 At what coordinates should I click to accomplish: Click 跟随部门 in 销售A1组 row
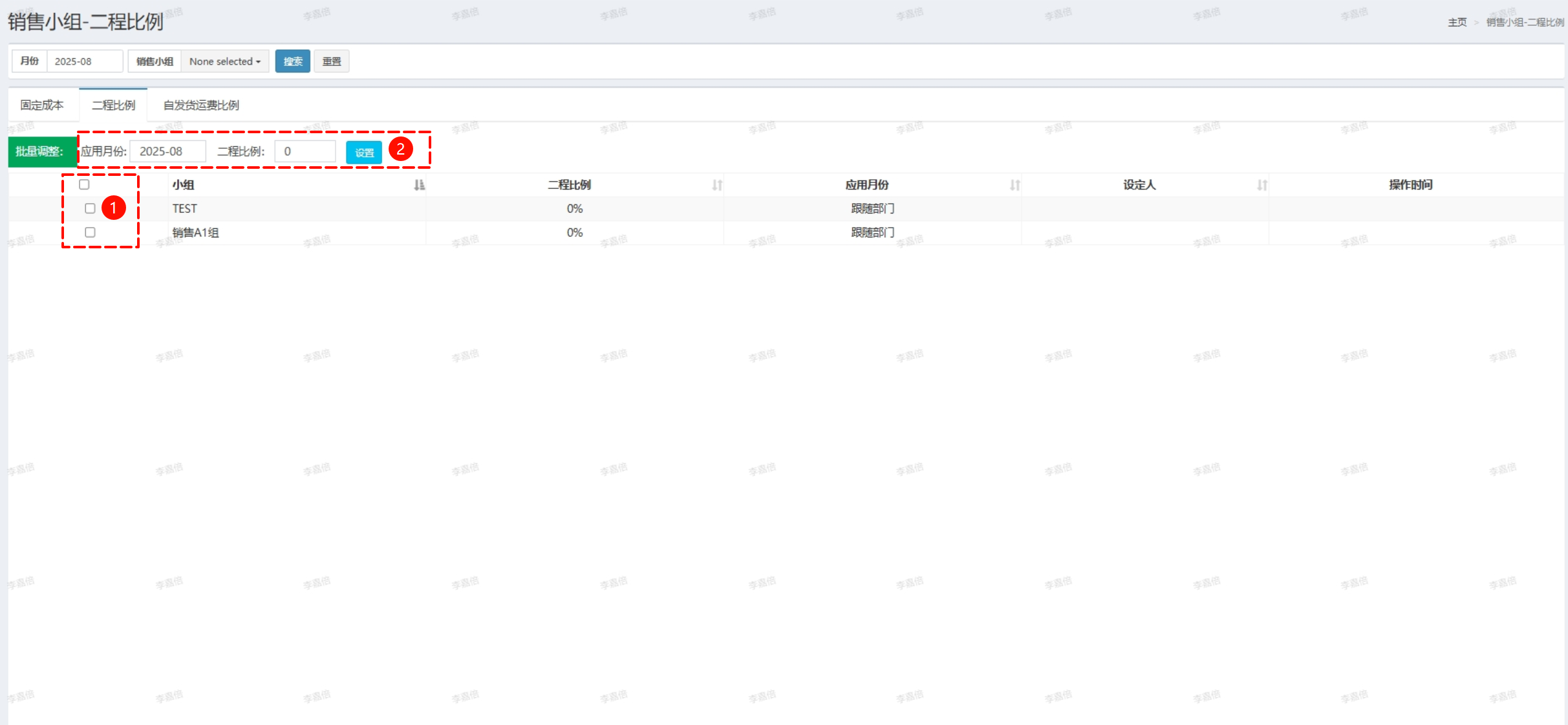[872, 232]
